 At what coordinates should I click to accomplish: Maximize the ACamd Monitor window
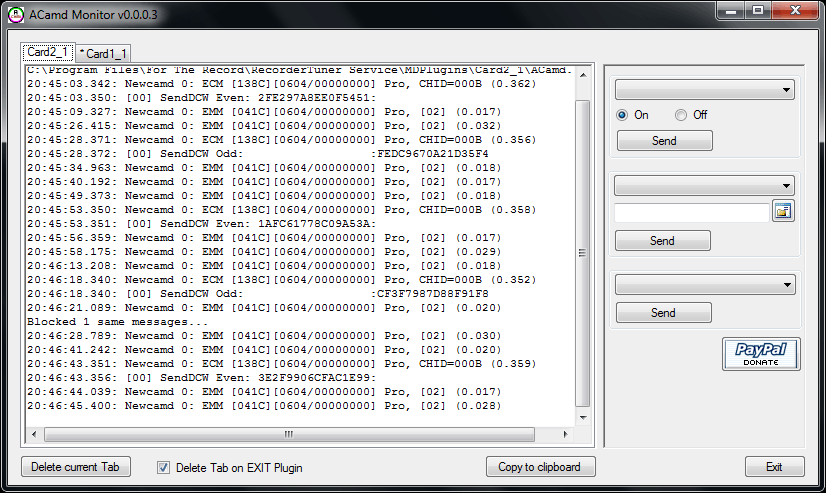[758, 10]
